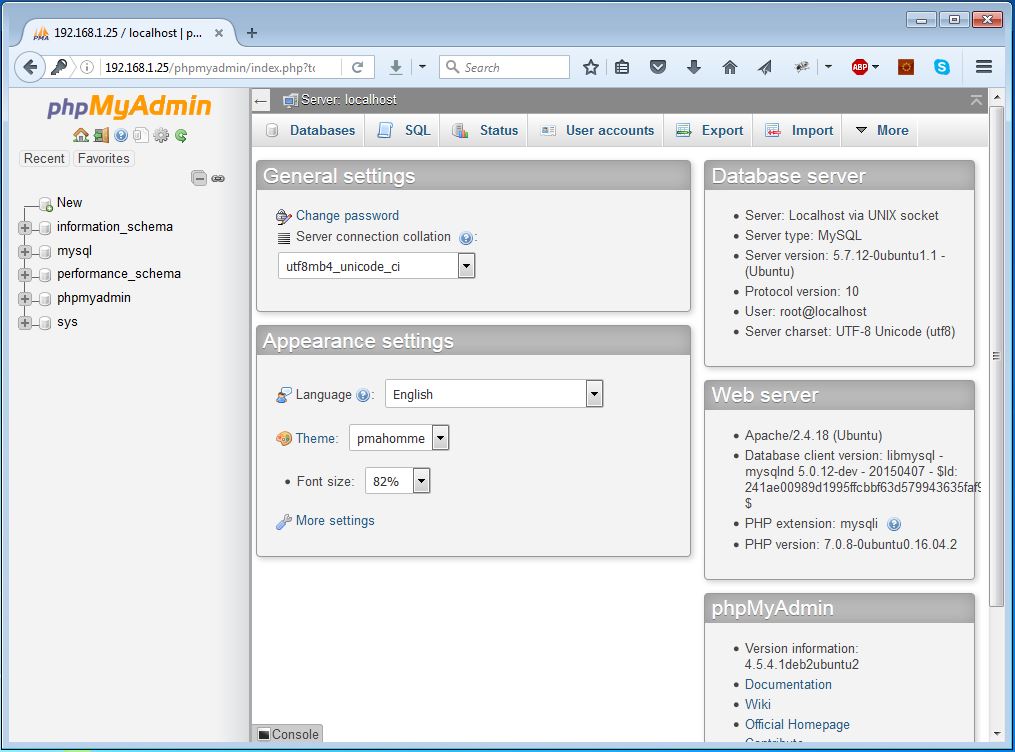Click the Pocket icon in toolbar
The image size is (1015, 752).
click(658, 67)
